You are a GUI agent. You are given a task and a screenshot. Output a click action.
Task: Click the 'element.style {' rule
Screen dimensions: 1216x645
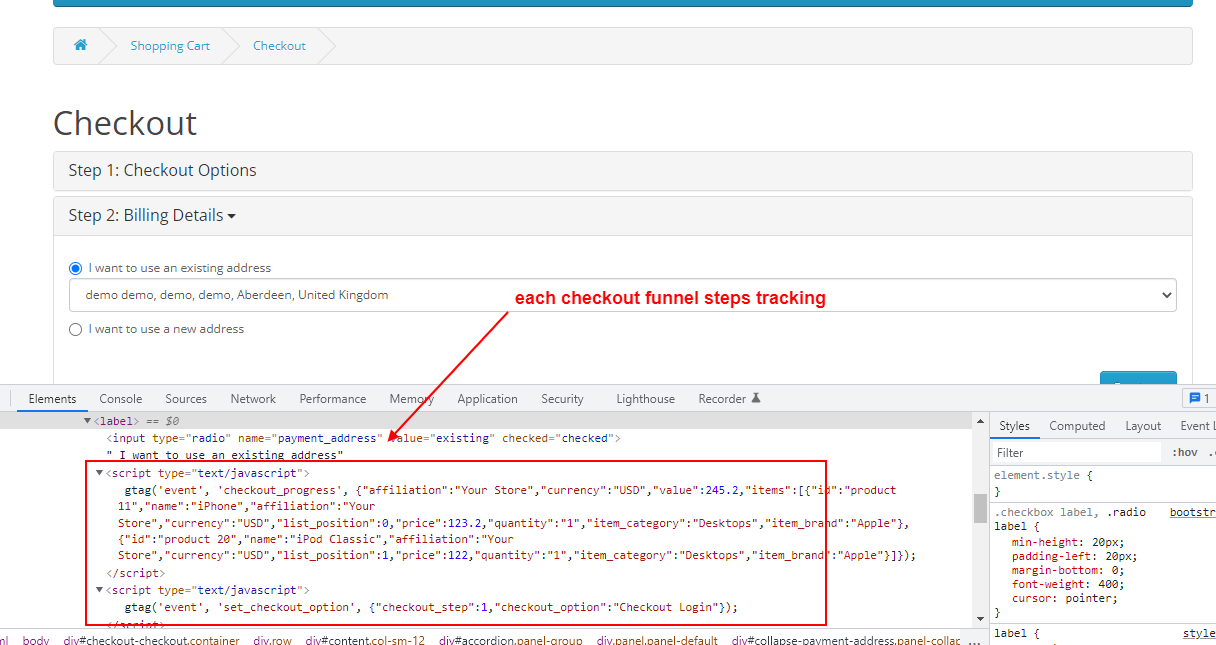pos(1043,476)
